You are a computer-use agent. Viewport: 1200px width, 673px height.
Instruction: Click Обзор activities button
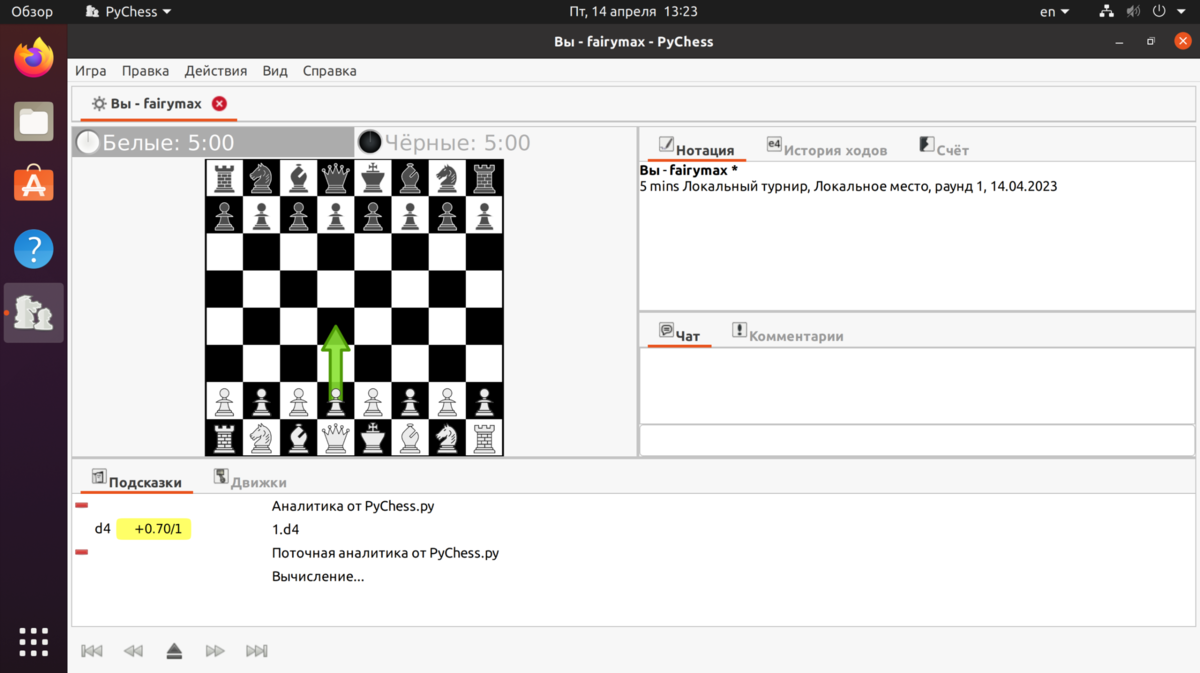pos(32,12)
